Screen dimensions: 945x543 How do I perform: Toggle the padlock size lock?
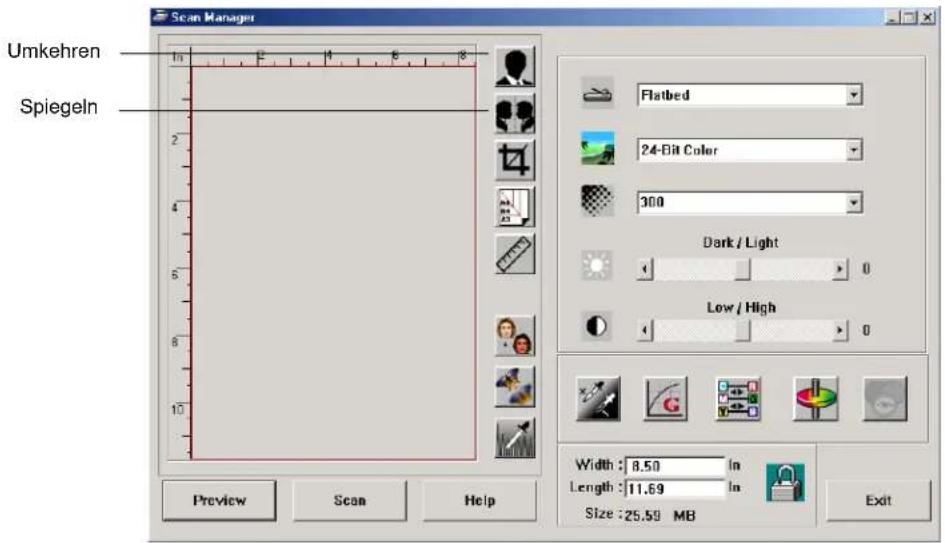coord(785,482)
